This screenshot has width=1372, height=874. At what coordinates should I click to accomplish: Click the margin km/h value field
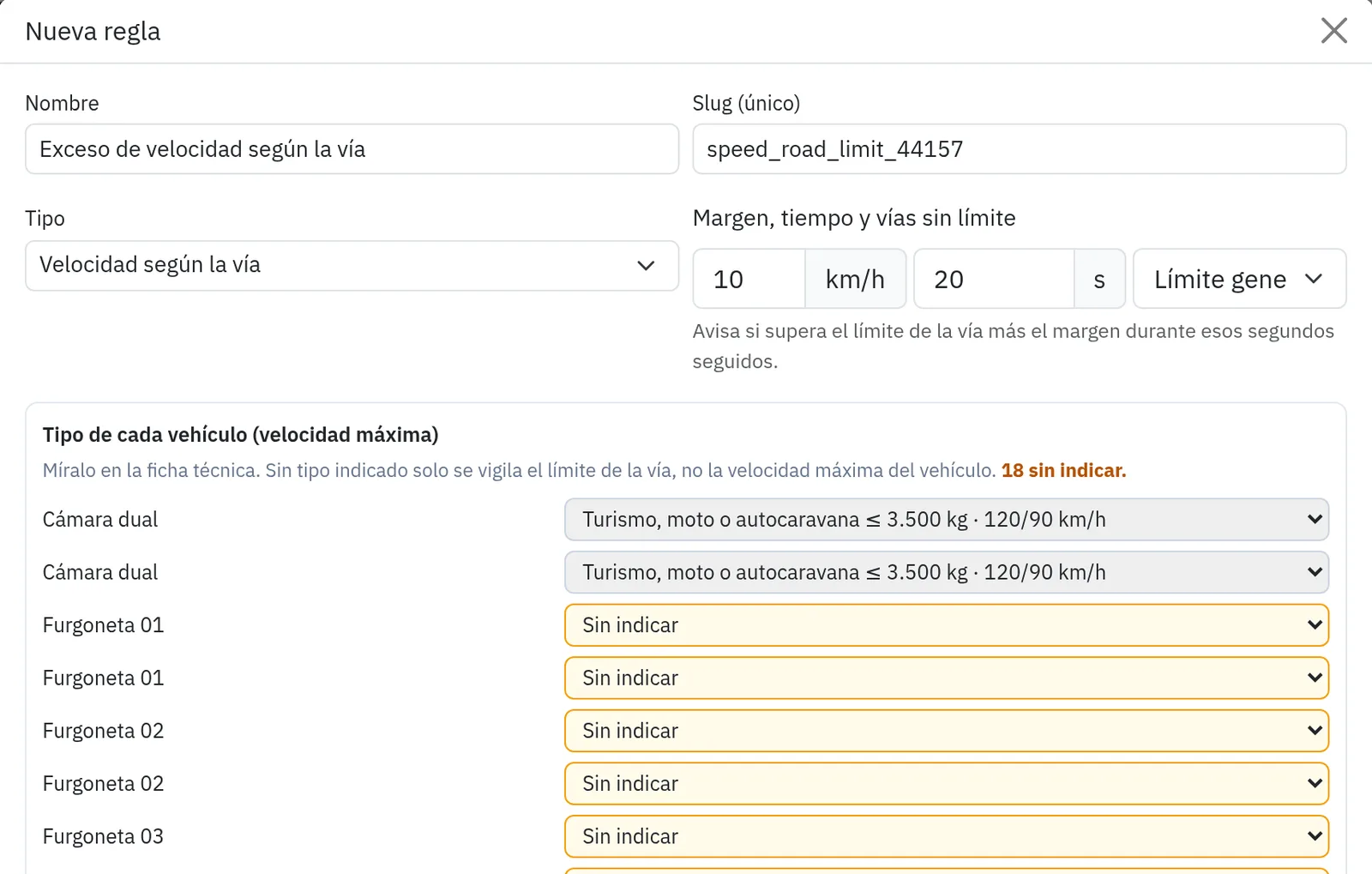coord(749,279)
